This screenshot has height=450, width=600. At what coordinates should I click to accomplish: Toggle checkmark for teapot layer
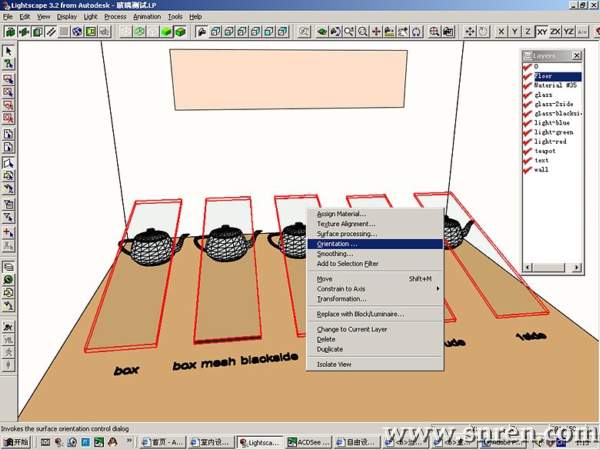coord(527,151)
